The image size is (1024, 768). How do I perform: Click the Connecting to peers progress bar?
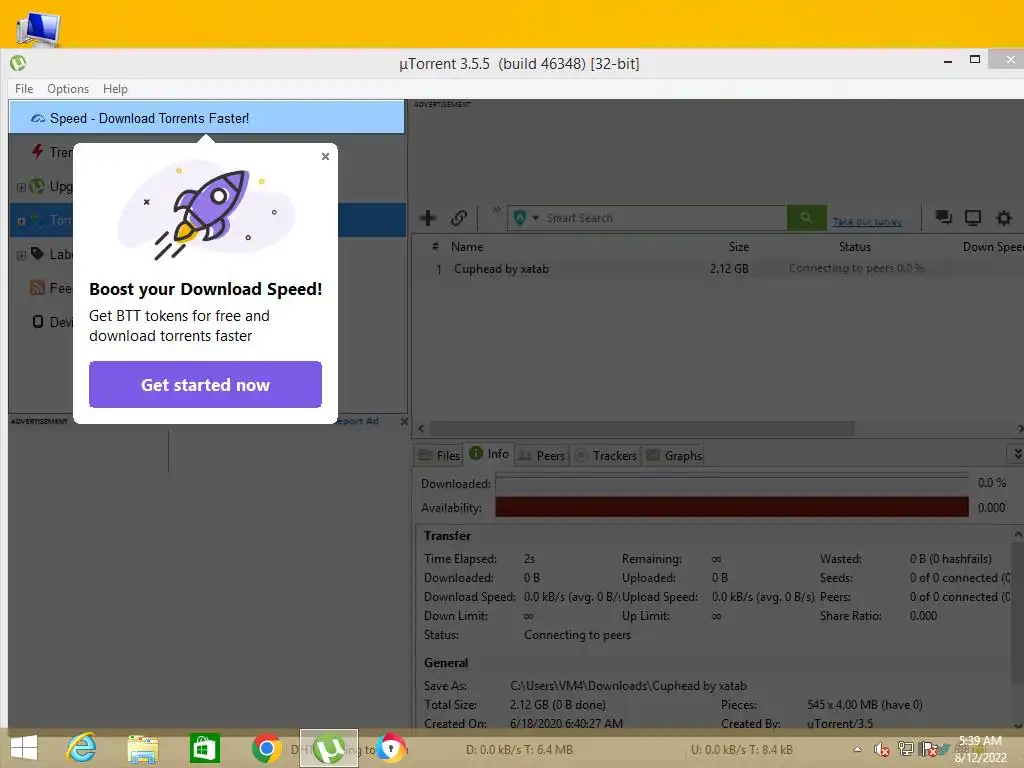point(856,268)
